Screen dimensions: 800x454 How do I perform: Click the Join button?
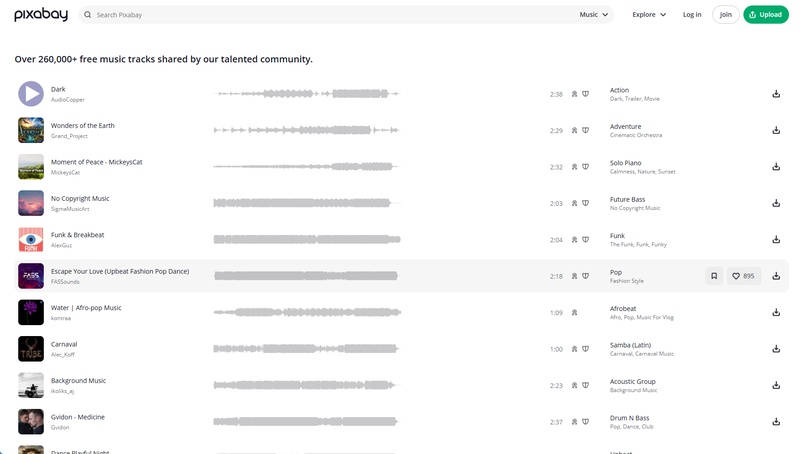point(726,15)
